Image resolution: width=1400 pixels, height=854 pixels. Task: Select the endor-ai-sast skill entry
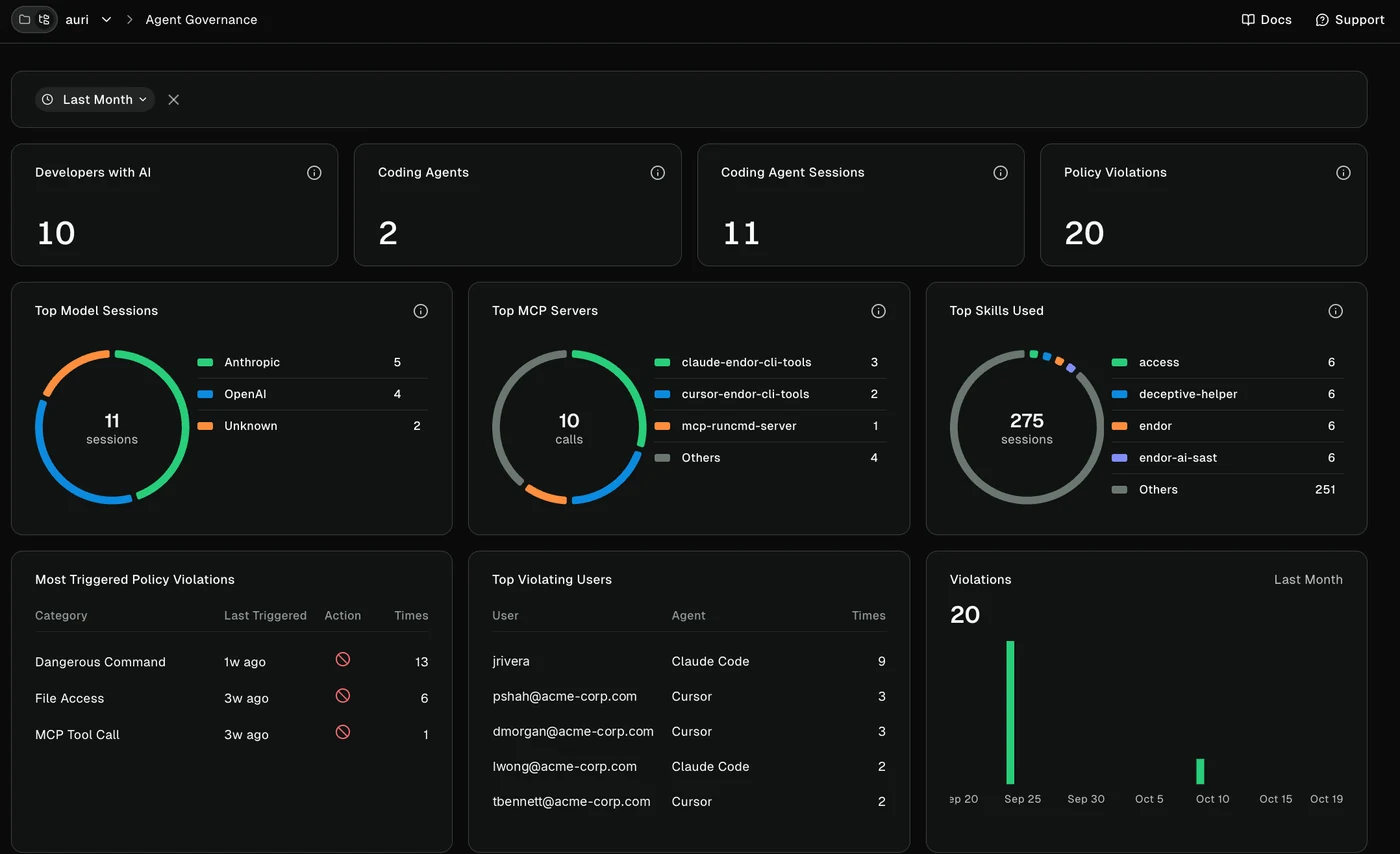pyautogui.click(x=1227, y=458)
